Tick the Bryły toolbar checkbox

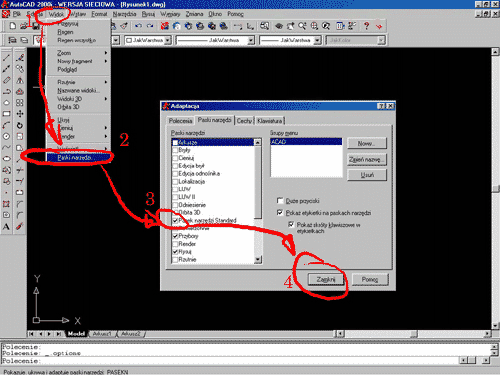175,150
